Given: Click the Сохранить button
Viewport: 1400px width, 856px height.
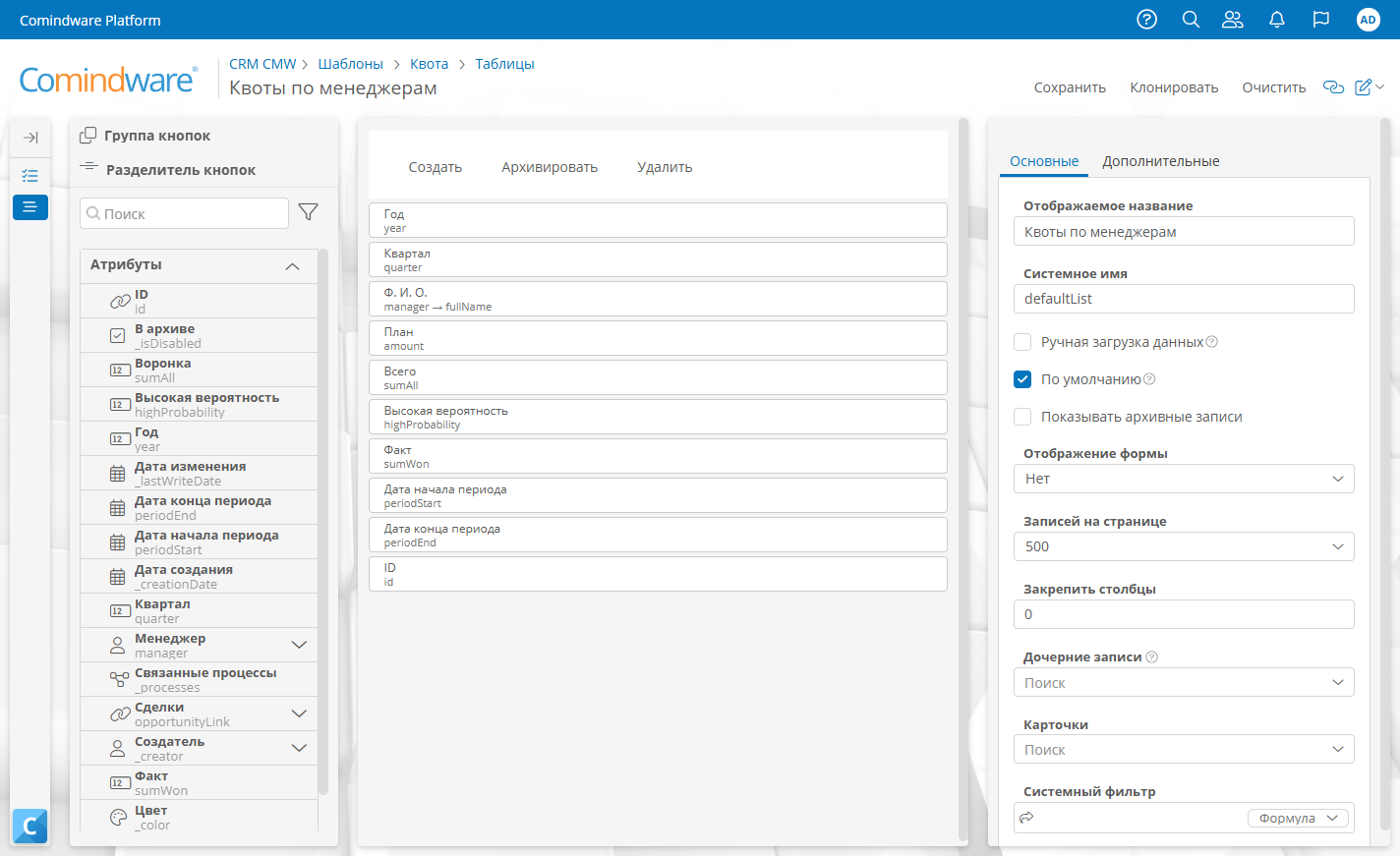Looking at the screenshot, I should pos(1070,87).
